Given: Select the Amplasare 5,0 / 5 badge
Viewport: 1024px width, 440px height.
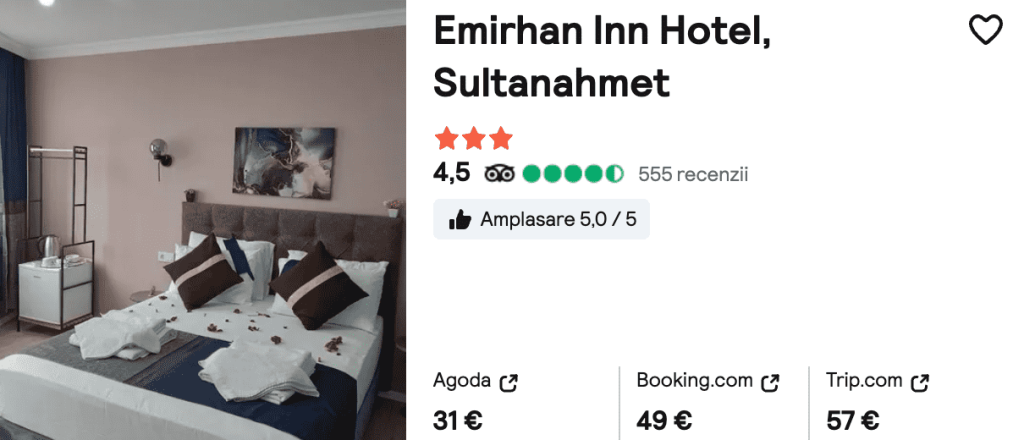Looking at the screenshot, I should click(x=541, y=219).
